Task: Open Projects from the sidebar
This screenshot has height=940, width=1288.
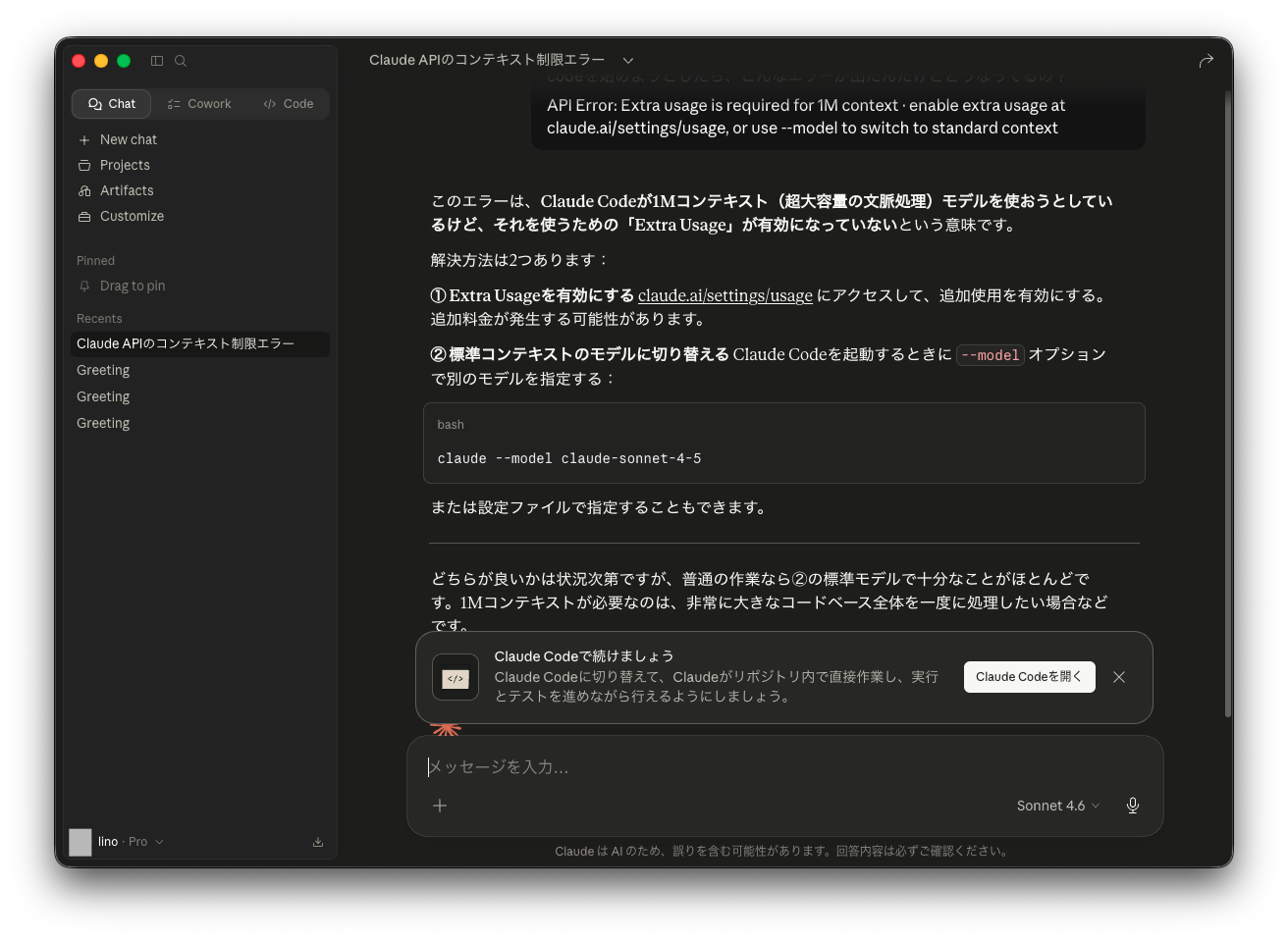Action: 125,166
